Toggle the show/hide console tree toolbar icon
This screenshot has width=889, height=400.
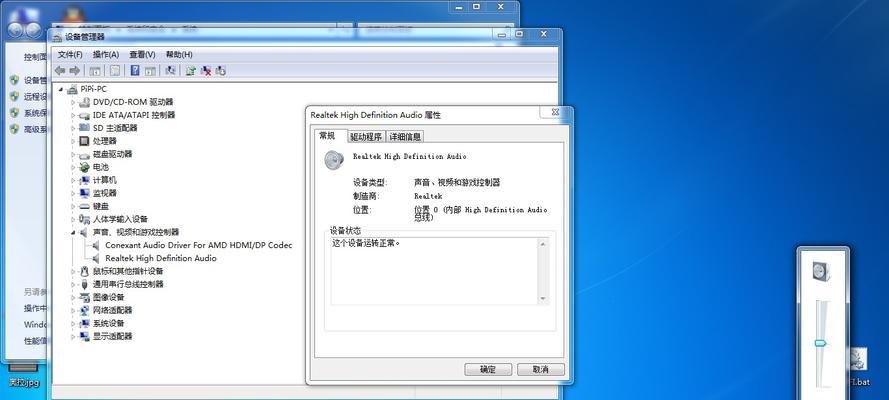coord(95,71)
